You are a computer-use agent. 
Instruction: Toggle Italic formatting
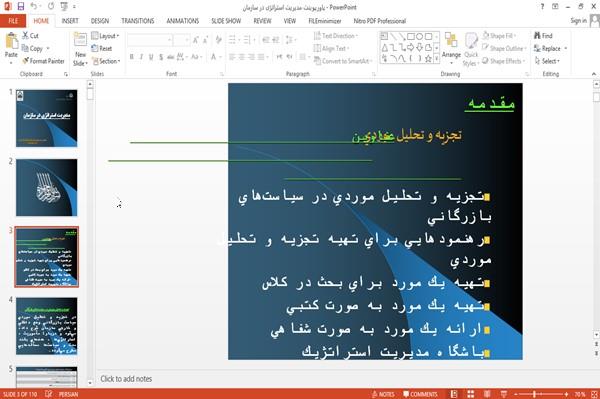pyautogui.click(x=141, y=57)
